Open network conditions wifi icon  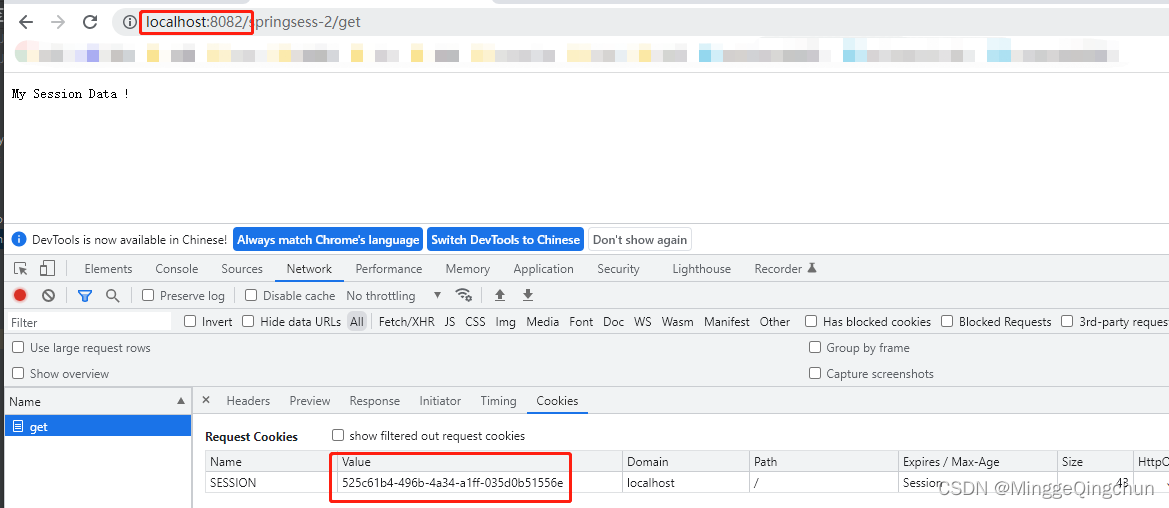coord(464,295)
